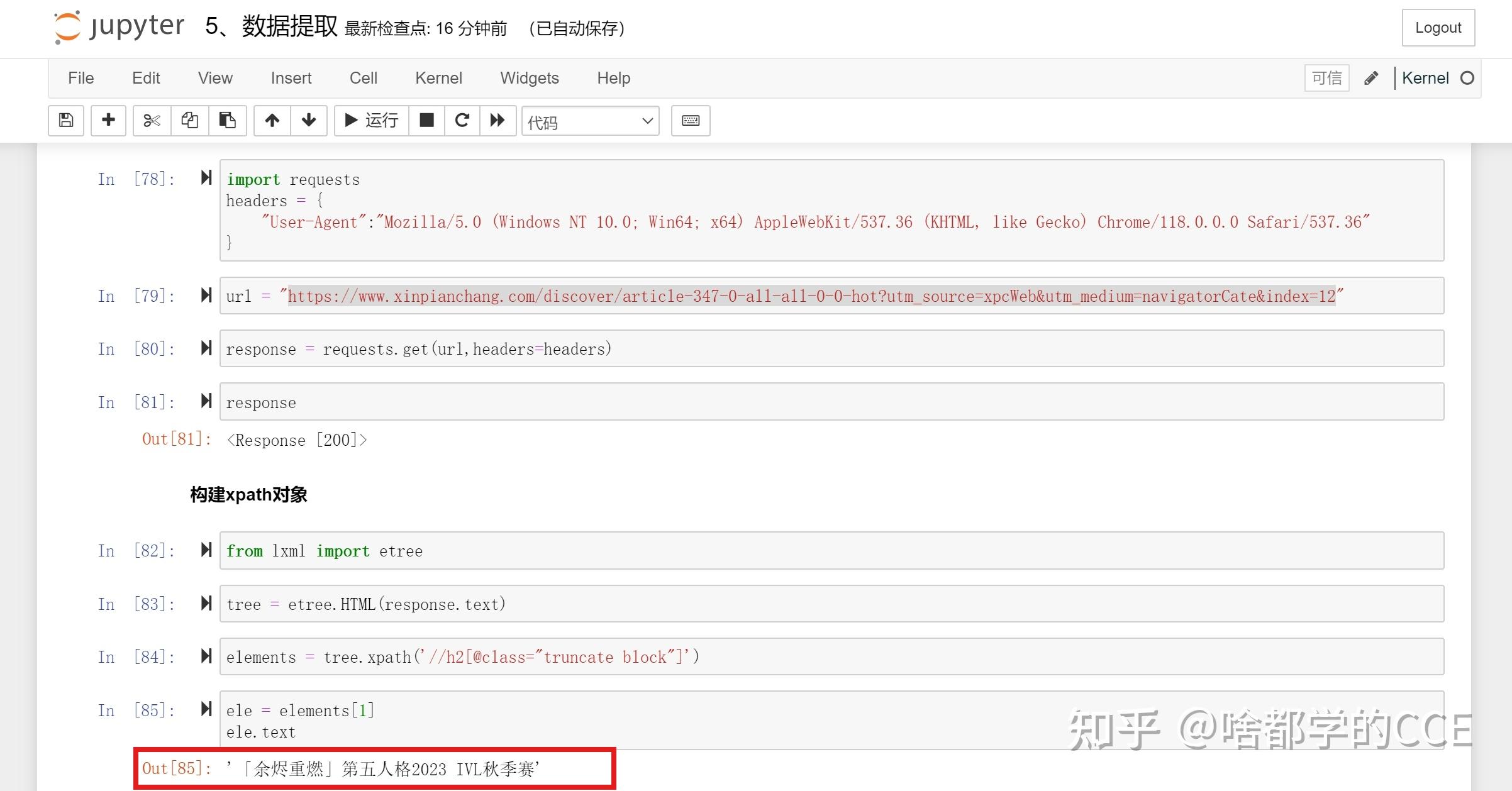The image size is (1512, 791).
Task: Click into the lxml import etree cell
Action: click(831, 551)
